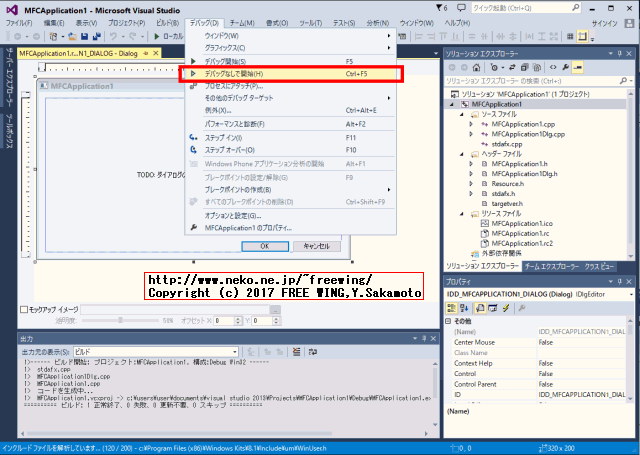Click the Redo arrow in the toolbar
Image resolution: width=640 pixels, height=455 pixels.
(x=133, y=36)
